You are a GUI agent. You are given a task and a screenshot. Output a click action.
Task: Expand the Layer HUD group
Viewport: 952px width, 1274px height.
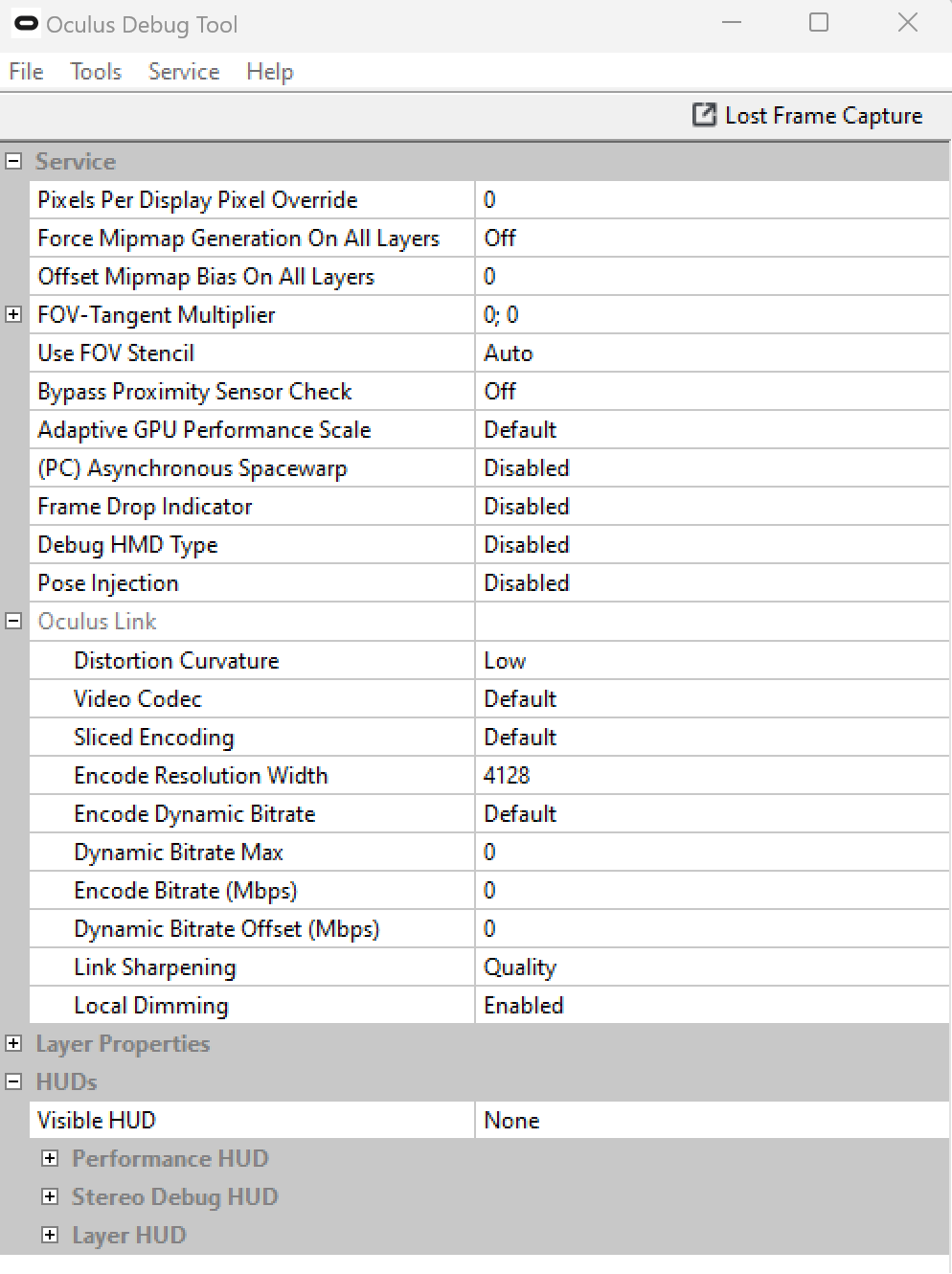point(50,1235)
